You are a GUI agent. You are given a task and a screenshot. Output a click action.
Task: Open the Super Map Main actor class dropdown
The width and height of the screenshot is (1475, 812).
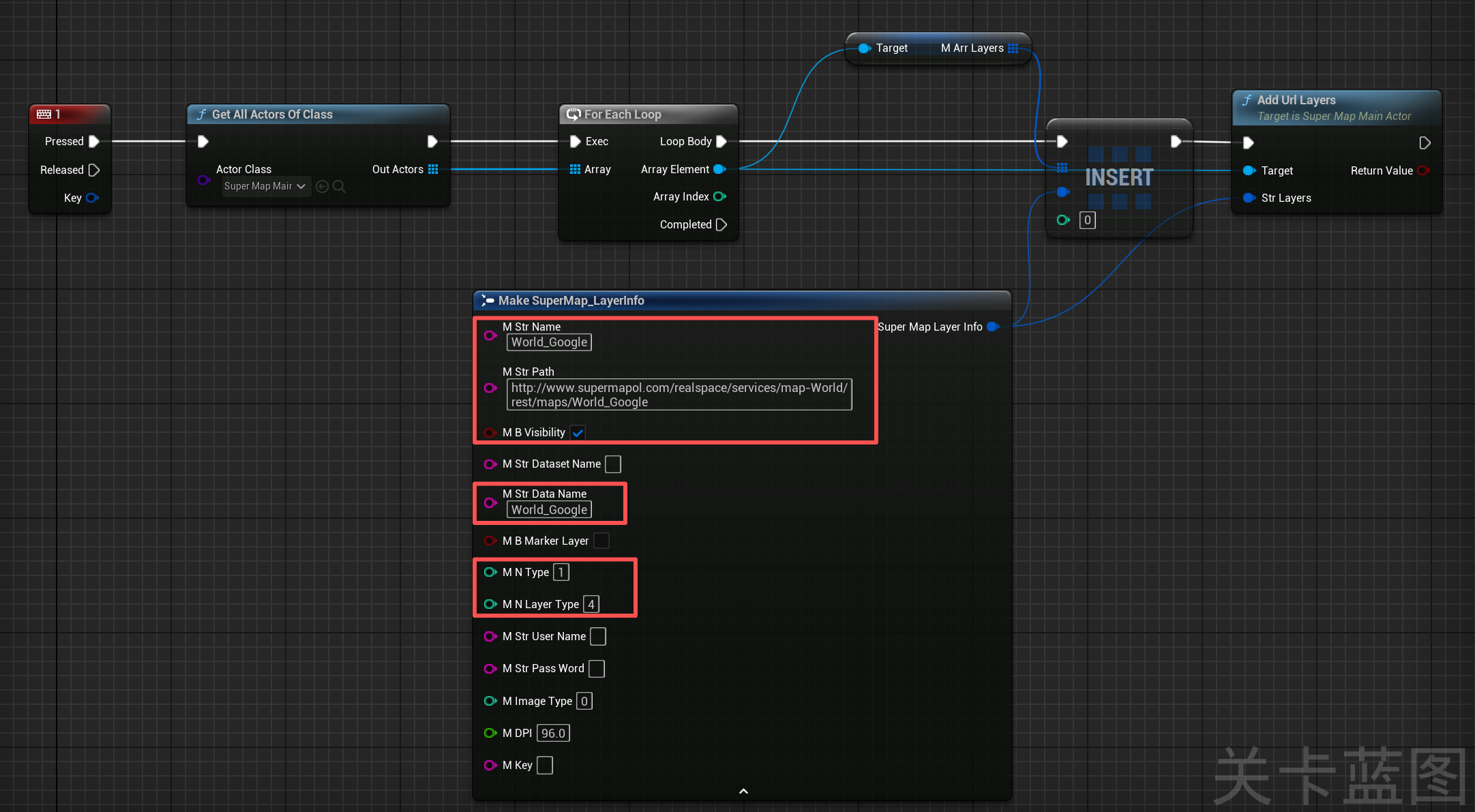pos(266,186)
